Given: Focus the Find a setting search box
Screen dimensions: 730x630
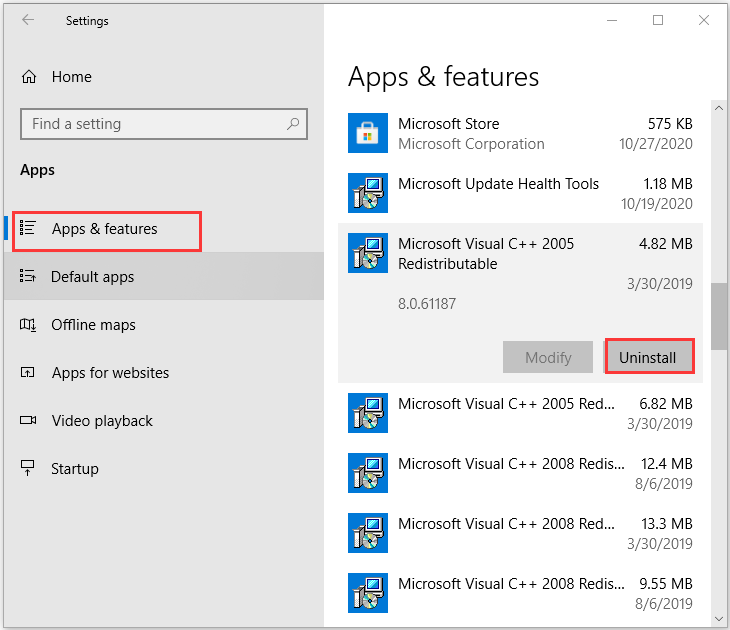Looking at the screenshot, I should point(164,124).
